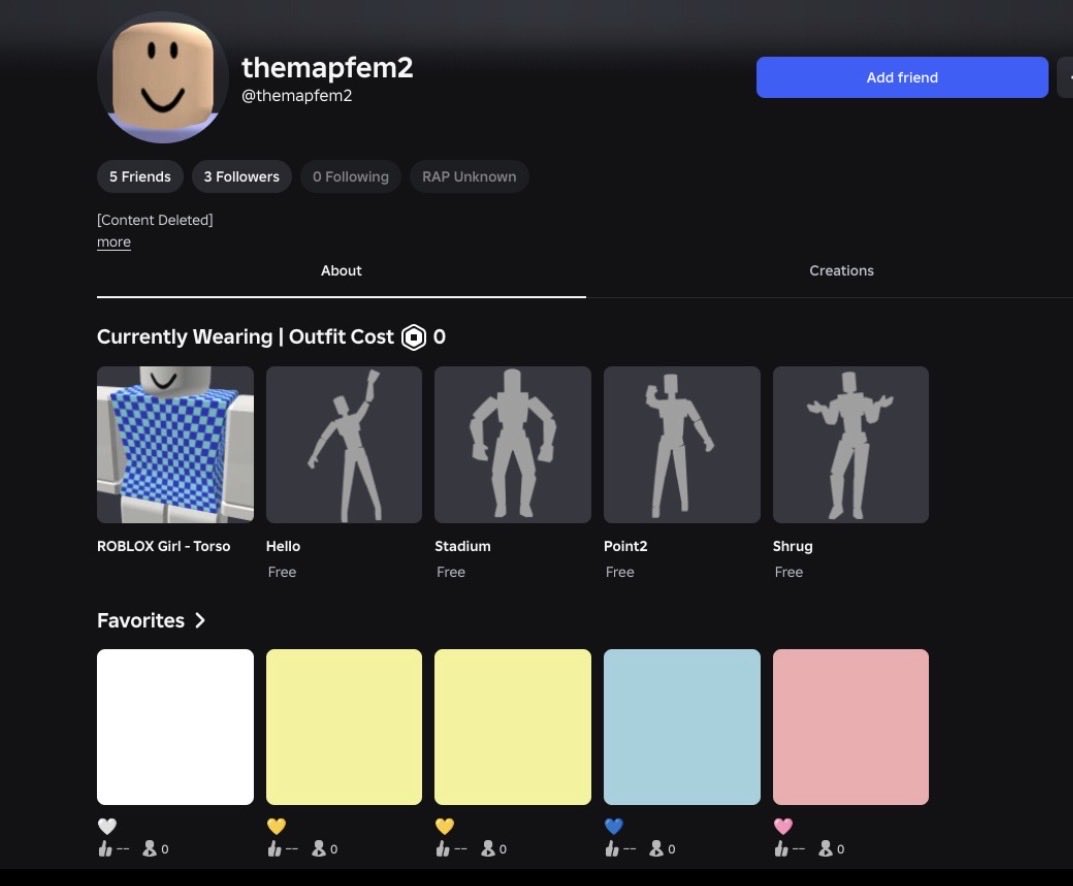Click the Point2 item name
The width and height of the screenshot is (1073, 886).
[625, 546]
